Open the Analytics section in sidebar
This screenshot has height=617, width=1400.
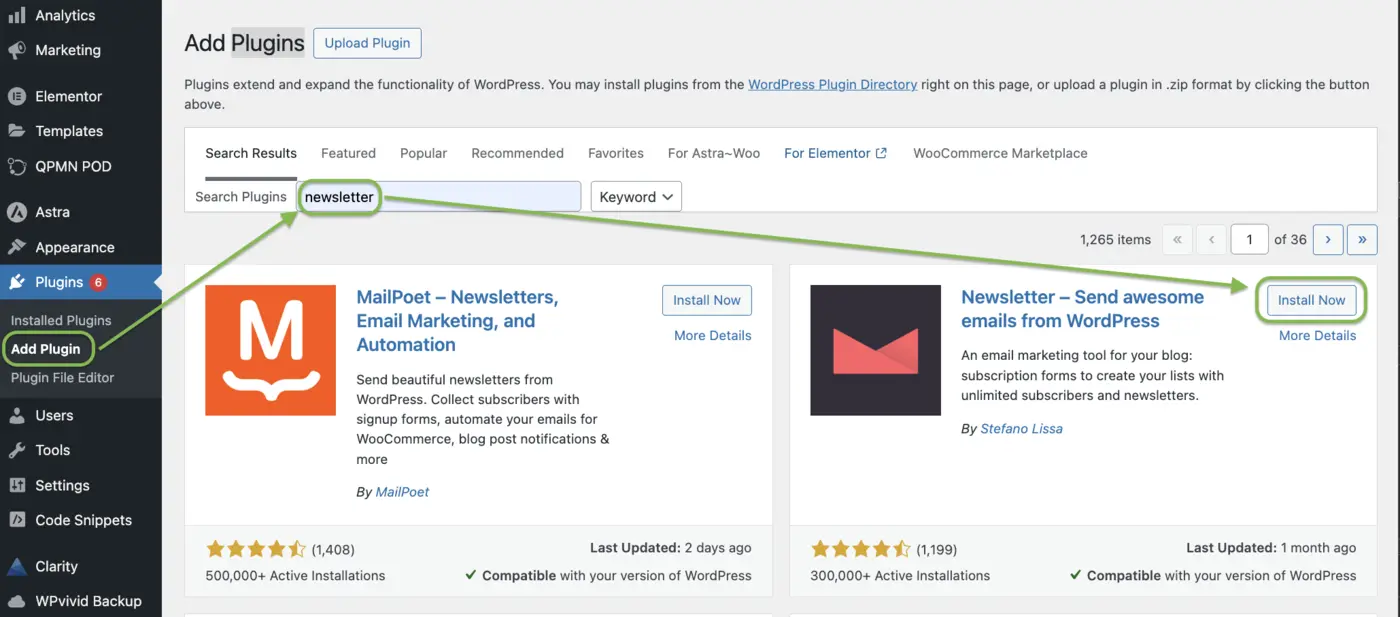click(x=63, y=15)
